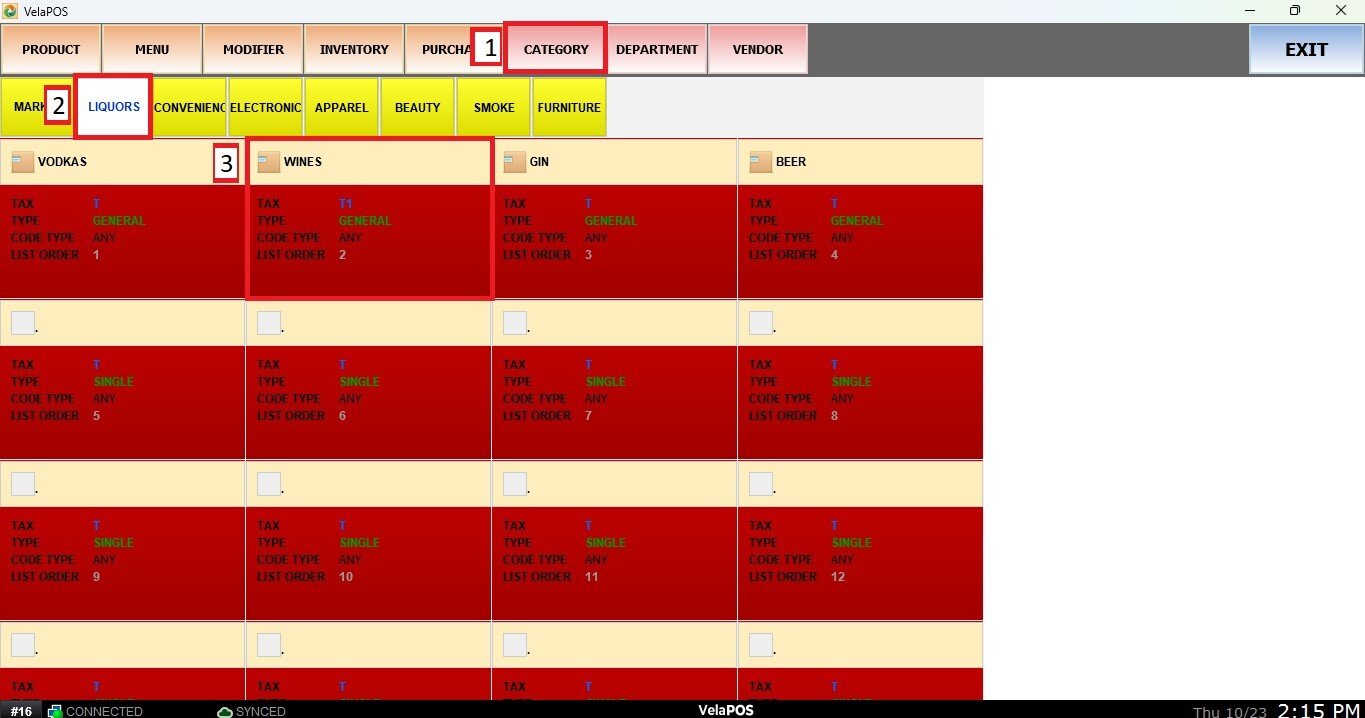
Task: Click the VODKAS category folder icon
Action: point(22,162)
